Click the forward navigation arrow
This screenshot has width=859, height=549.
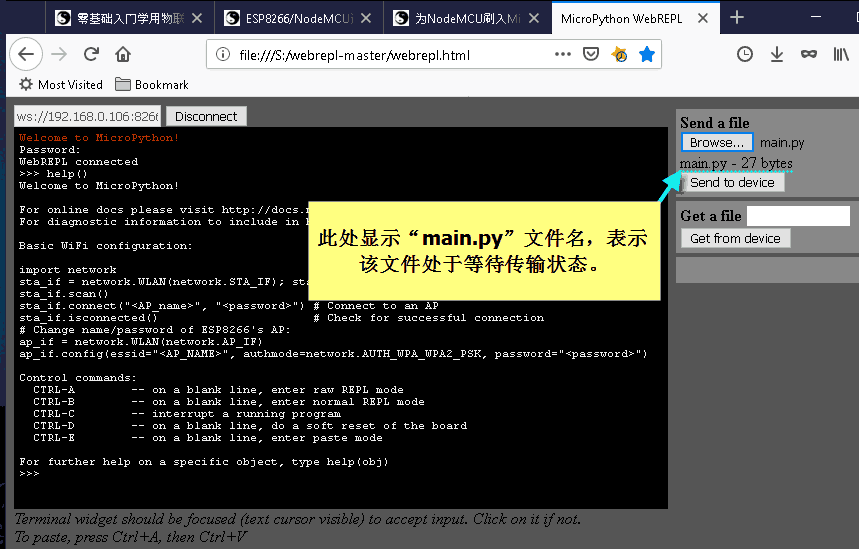(x=59, y=54)
